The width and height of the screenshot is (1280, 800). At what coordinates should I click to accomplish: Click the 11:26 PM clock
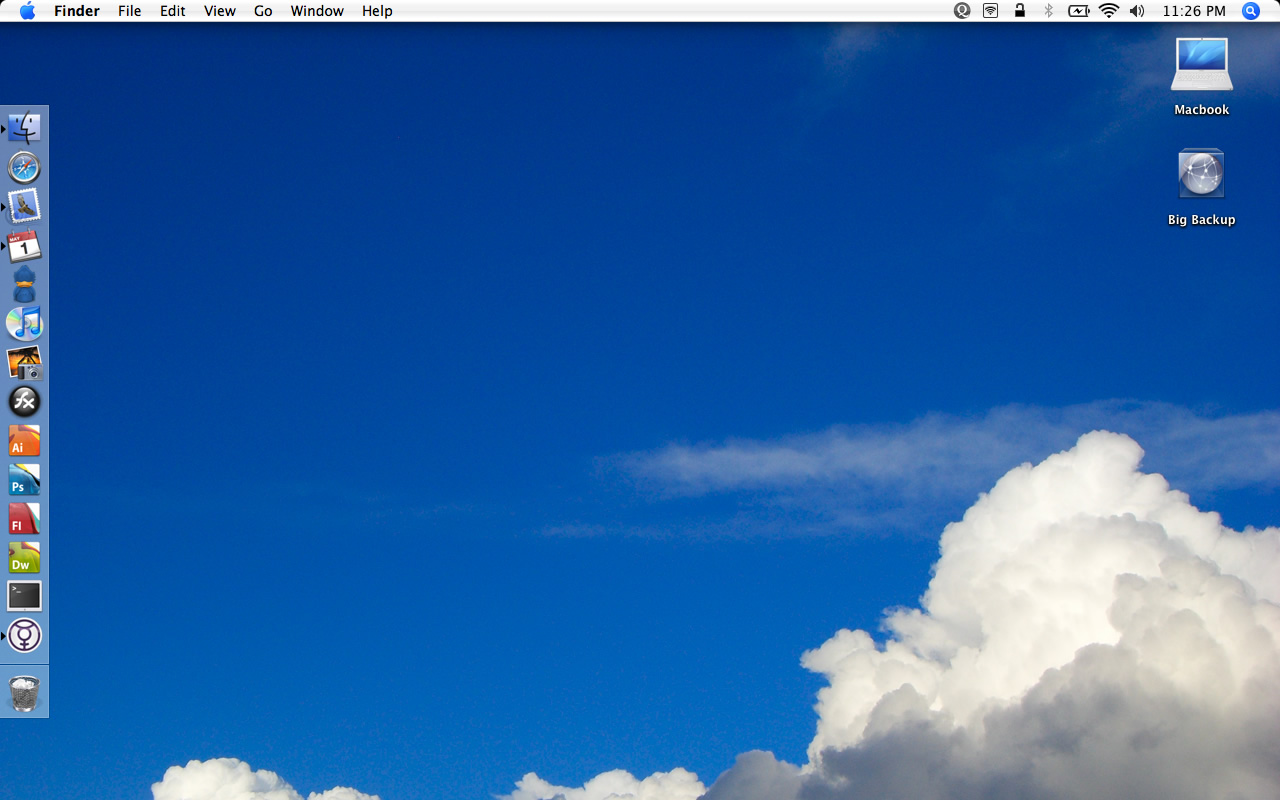(x=1194, y=11)
